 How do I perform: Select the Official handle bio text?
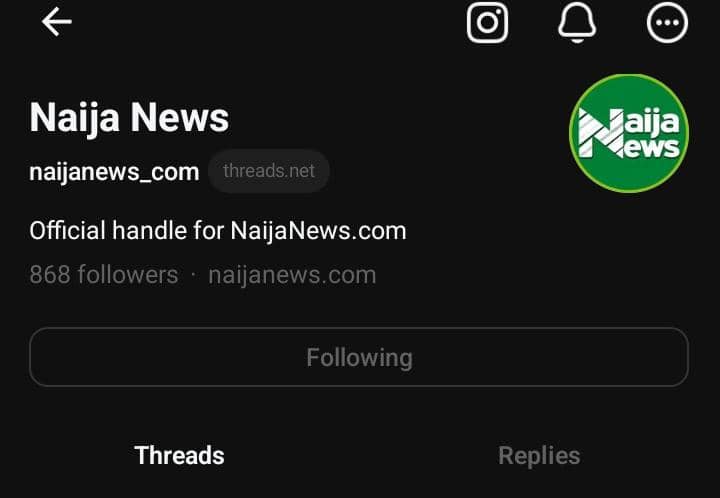click(218, 230)
